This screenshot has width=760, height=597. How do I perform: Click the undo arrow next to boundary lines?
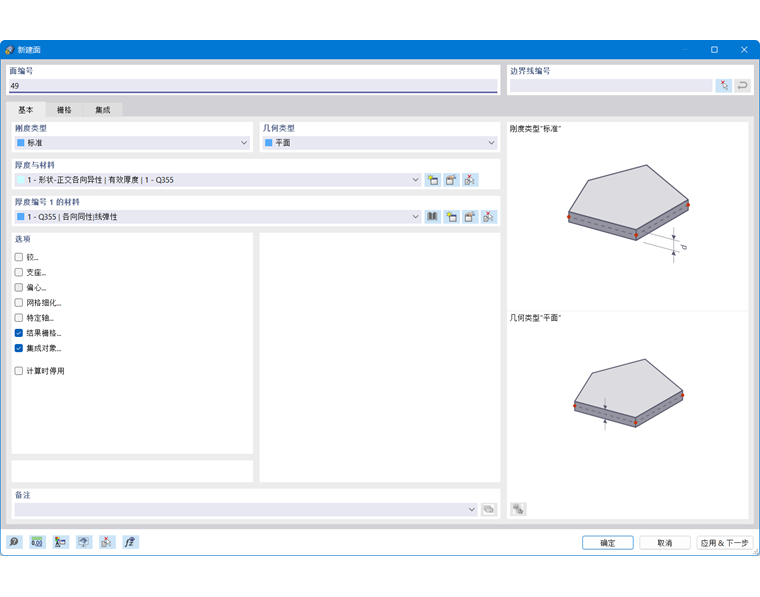click(x=742, y=86)
